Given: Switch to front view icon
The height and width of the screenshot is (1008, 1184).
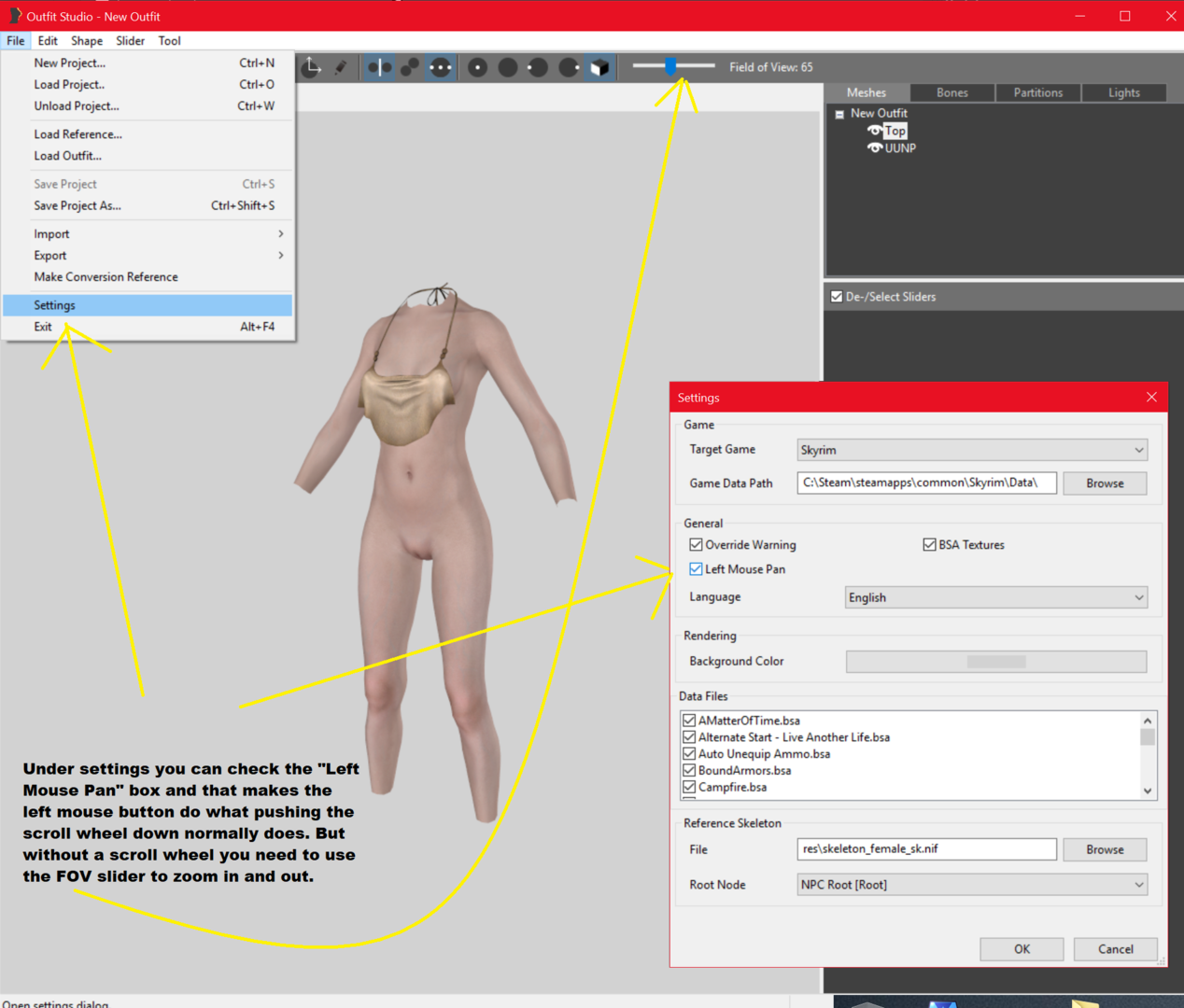Looking at the screenshot, I should click(477, 67).
